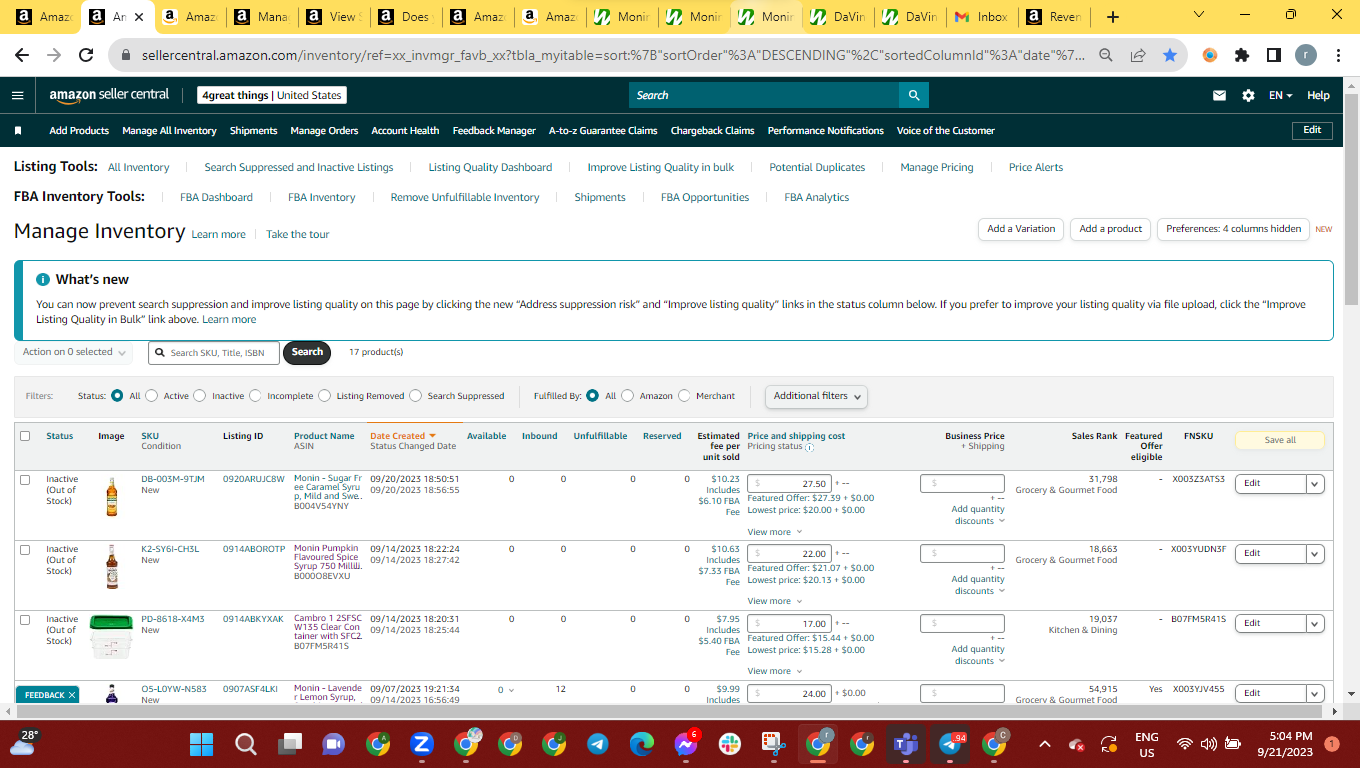
Task: Open Edit dropdown arrow for SKU DB-003M-9TJM
Action: (x=1315, y=483)
